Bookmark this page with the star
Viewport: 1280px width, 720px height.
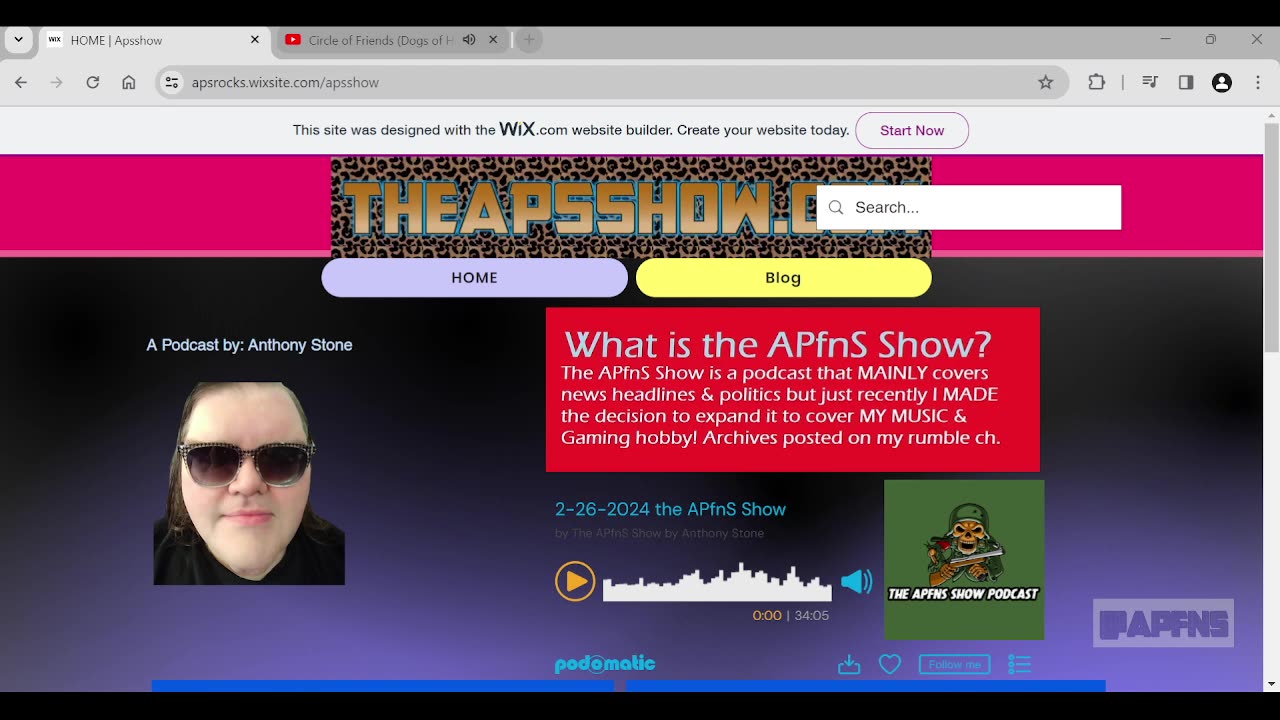click(x=1046, y=82)
